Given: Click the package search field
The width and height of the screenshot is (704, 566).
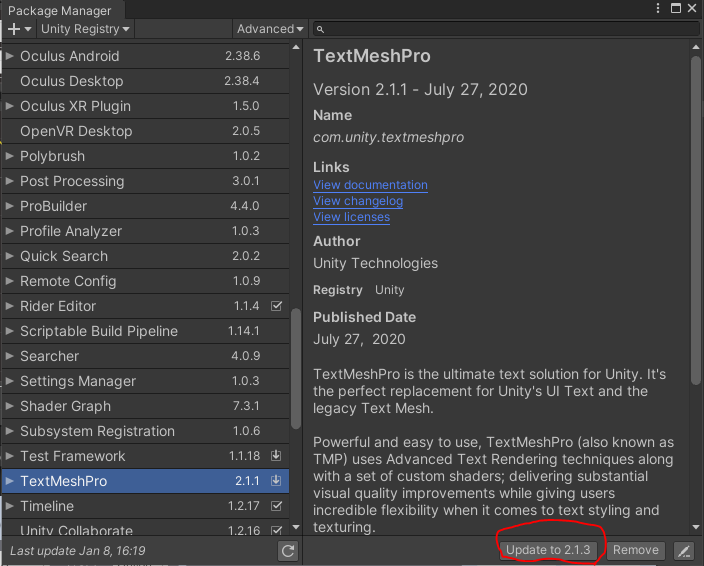Looking at the screenshot, I should click(506, 29).
